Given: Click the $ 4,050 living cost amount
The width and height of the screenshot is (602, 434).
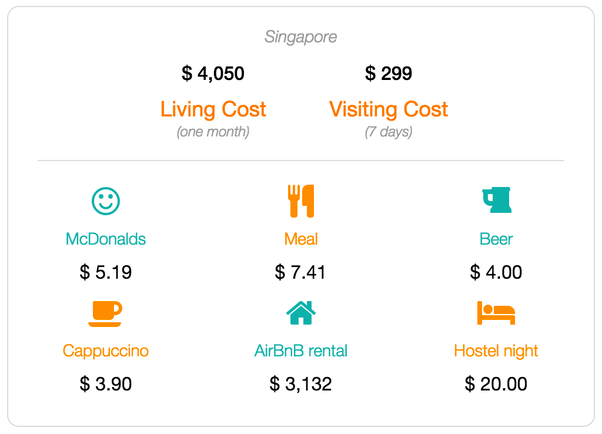Looking at the screenshot, I should tap(213, 73).
